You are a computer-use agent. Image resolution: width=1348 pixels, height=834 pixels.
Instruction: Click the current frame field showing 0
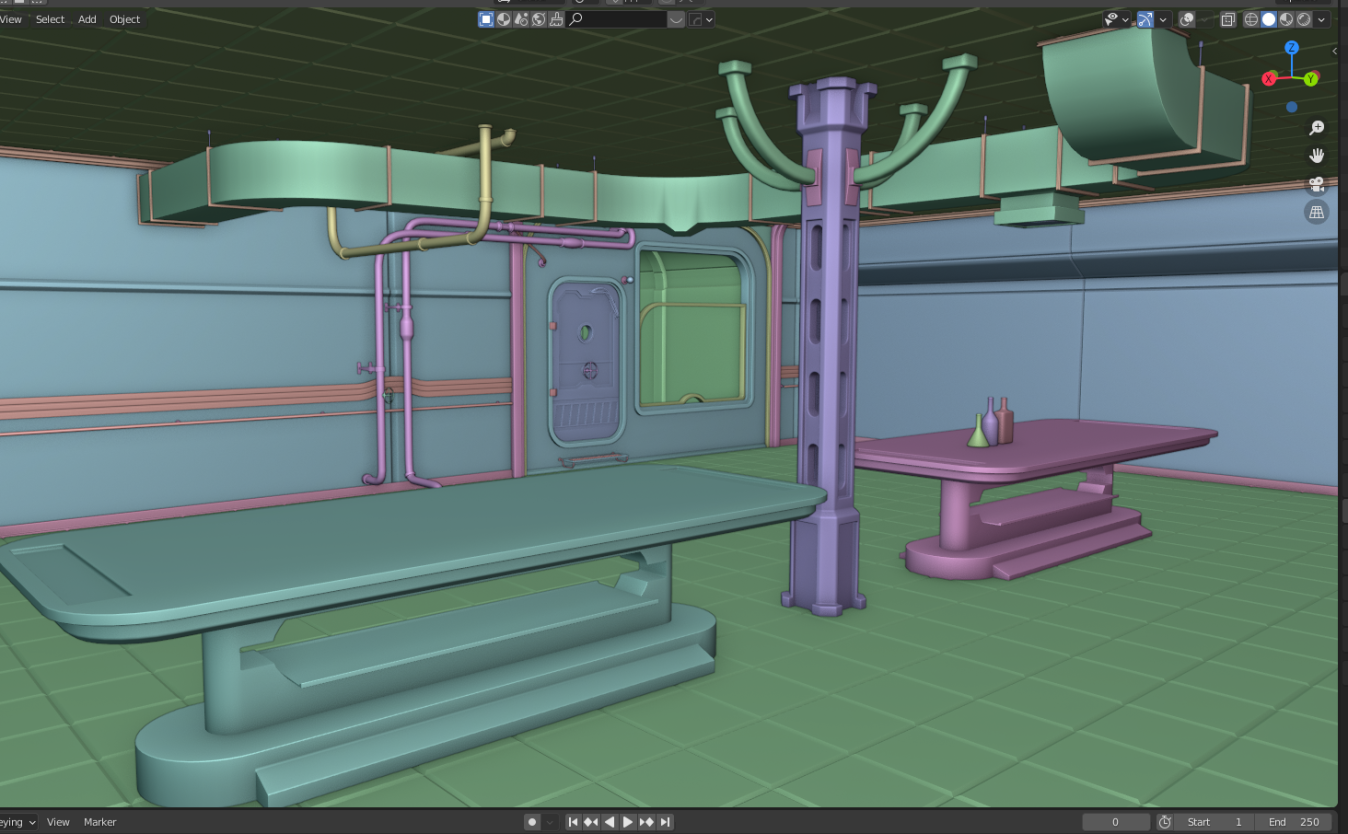click(1116, 822)
